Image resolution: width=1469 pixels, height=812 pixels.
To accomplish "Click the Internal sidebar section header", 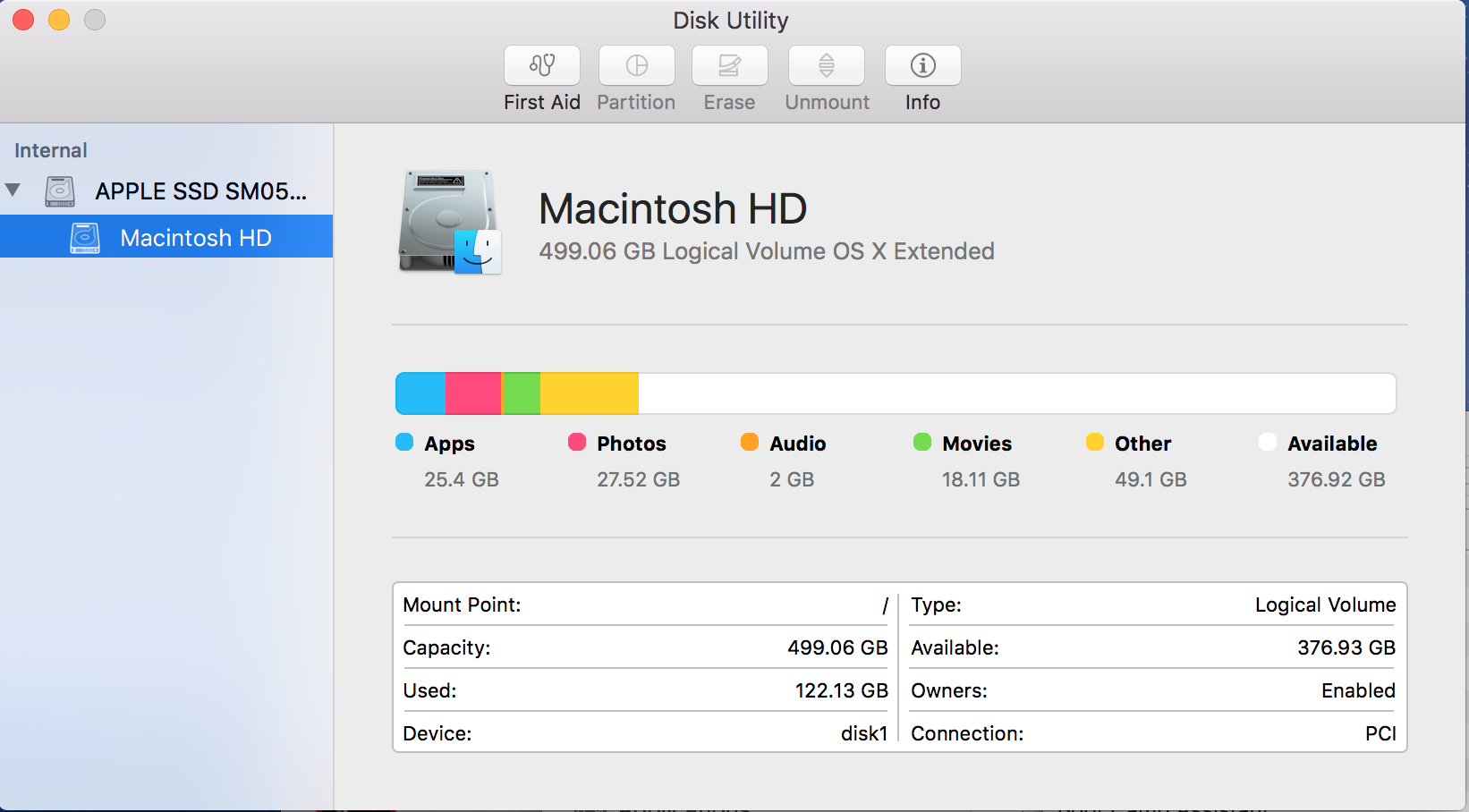I will (51, 150).
